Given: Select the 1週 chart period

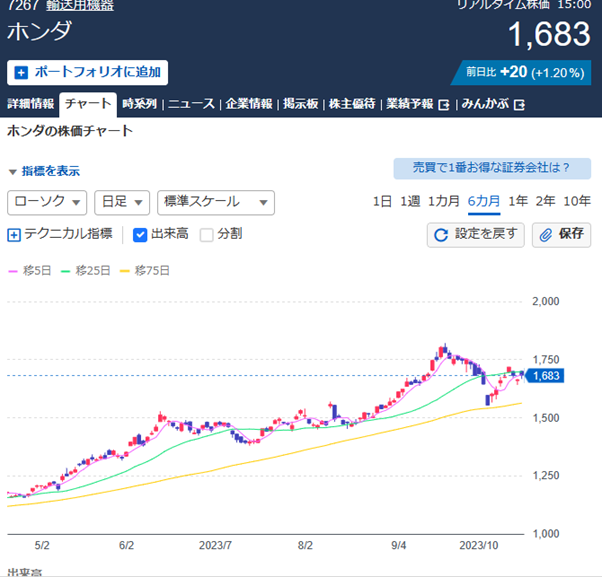Looking at the screenshot, I should point(410,201).
